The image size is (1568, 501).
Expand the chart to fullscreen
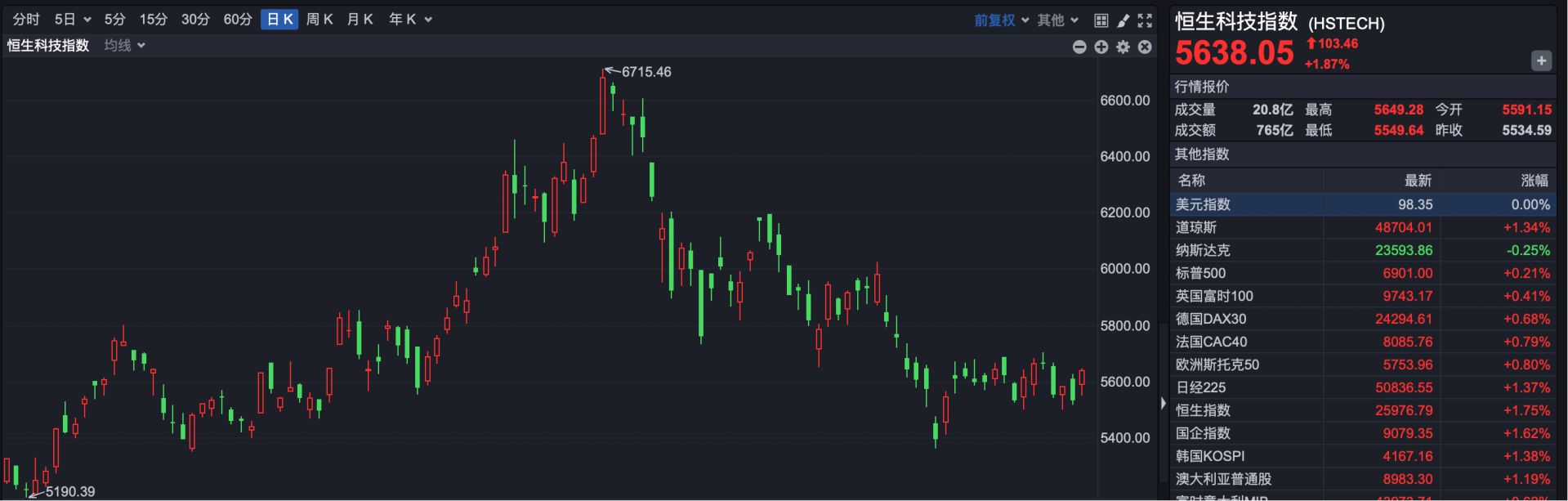(1145, 20)
